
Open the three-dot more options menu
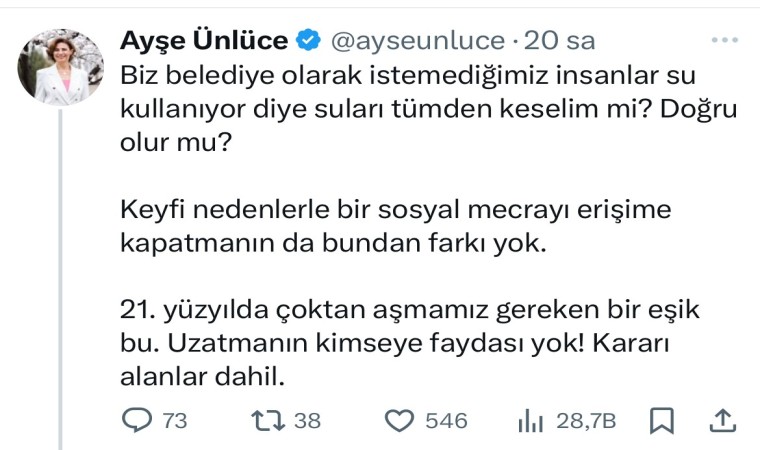pyautogui.click(x=724, y=40)
